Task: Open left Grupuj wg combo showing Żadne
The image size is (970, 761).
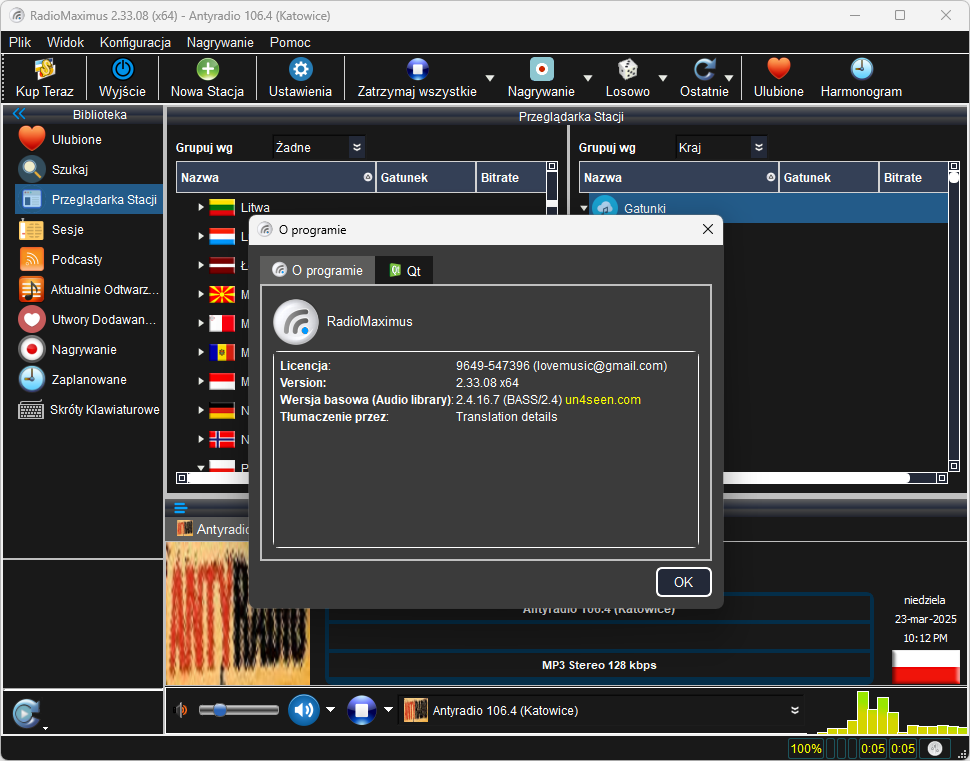Action: tap(319, 147)
